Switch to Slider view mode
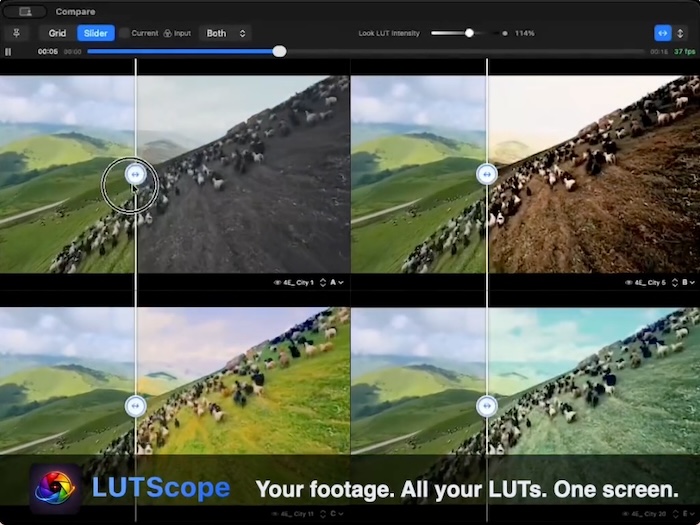 point(95,33)
